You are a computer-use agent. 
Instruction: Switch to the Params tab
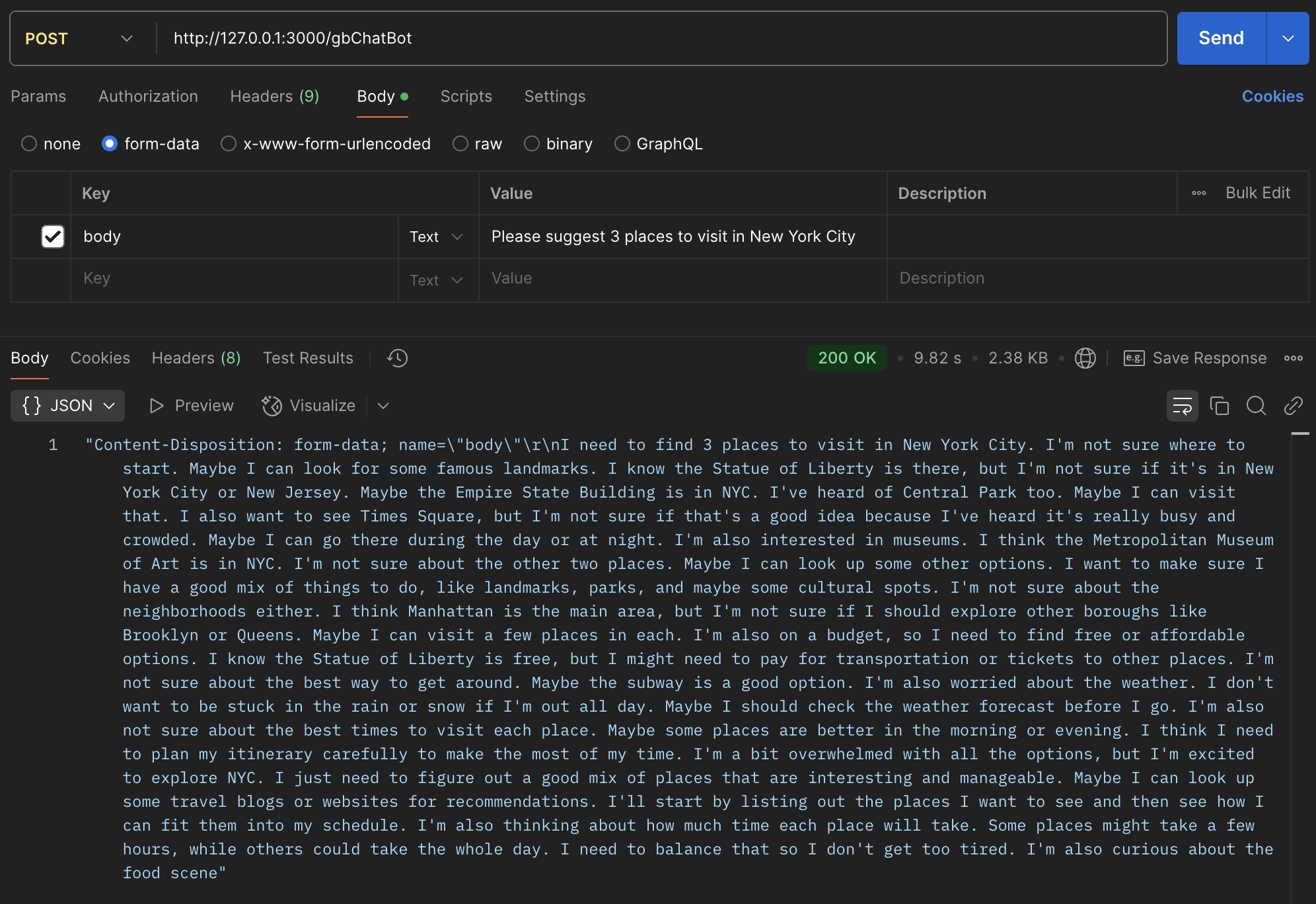pyautogui.click(x=38, y=96)
